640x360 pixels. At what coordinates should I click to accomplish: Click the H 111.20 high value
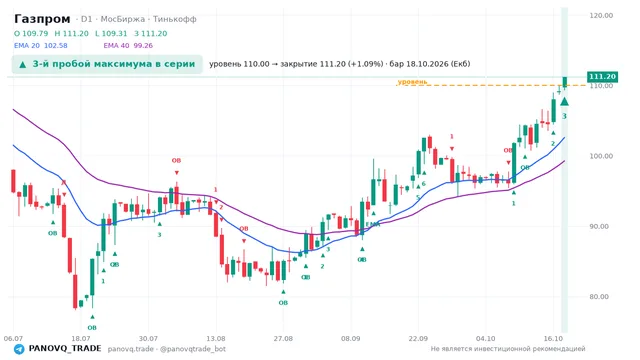(71, 33)
